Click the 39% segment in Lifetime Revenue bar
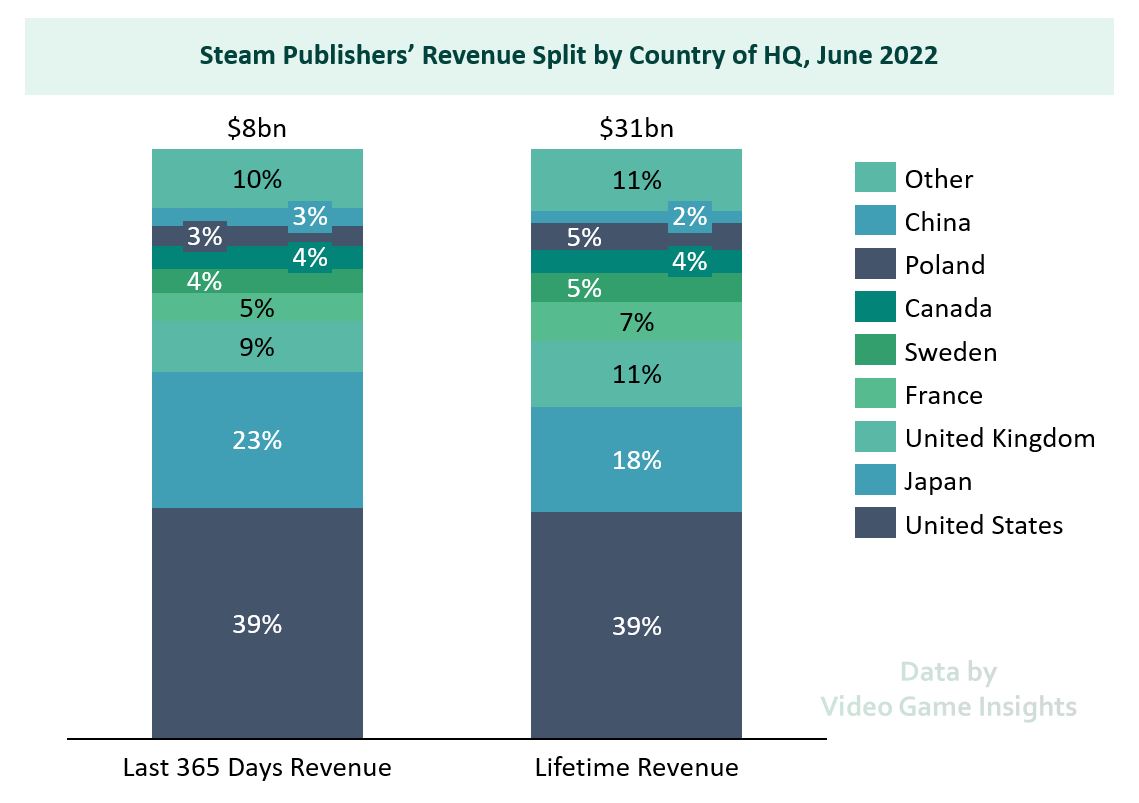The height and width of the screenshot is (803, 1139). click(x=636, y=626)
